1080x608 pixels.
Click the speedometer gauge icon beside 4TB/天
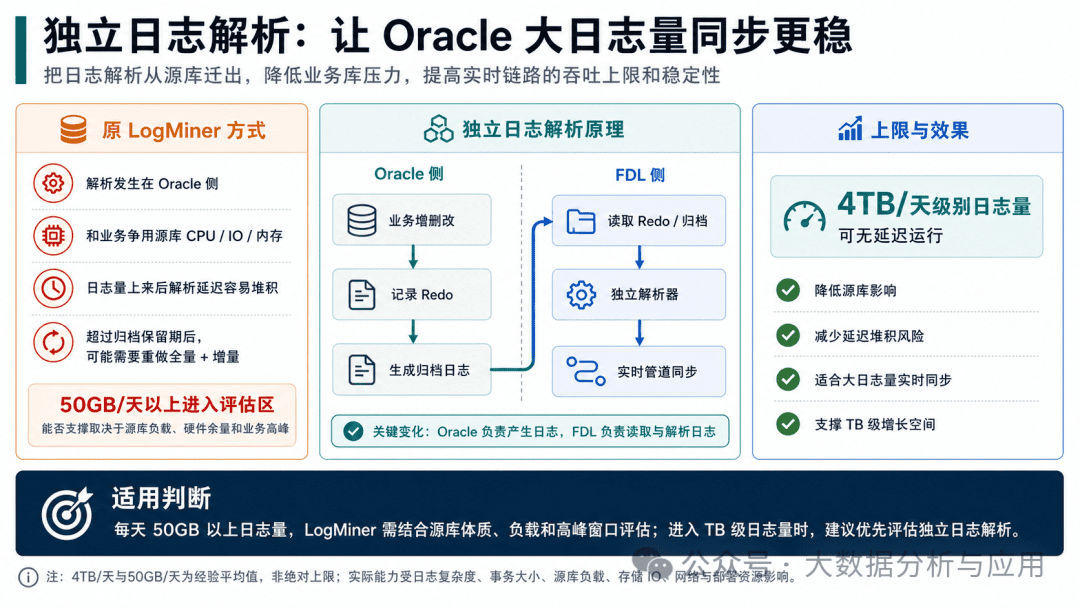[804, 216]
